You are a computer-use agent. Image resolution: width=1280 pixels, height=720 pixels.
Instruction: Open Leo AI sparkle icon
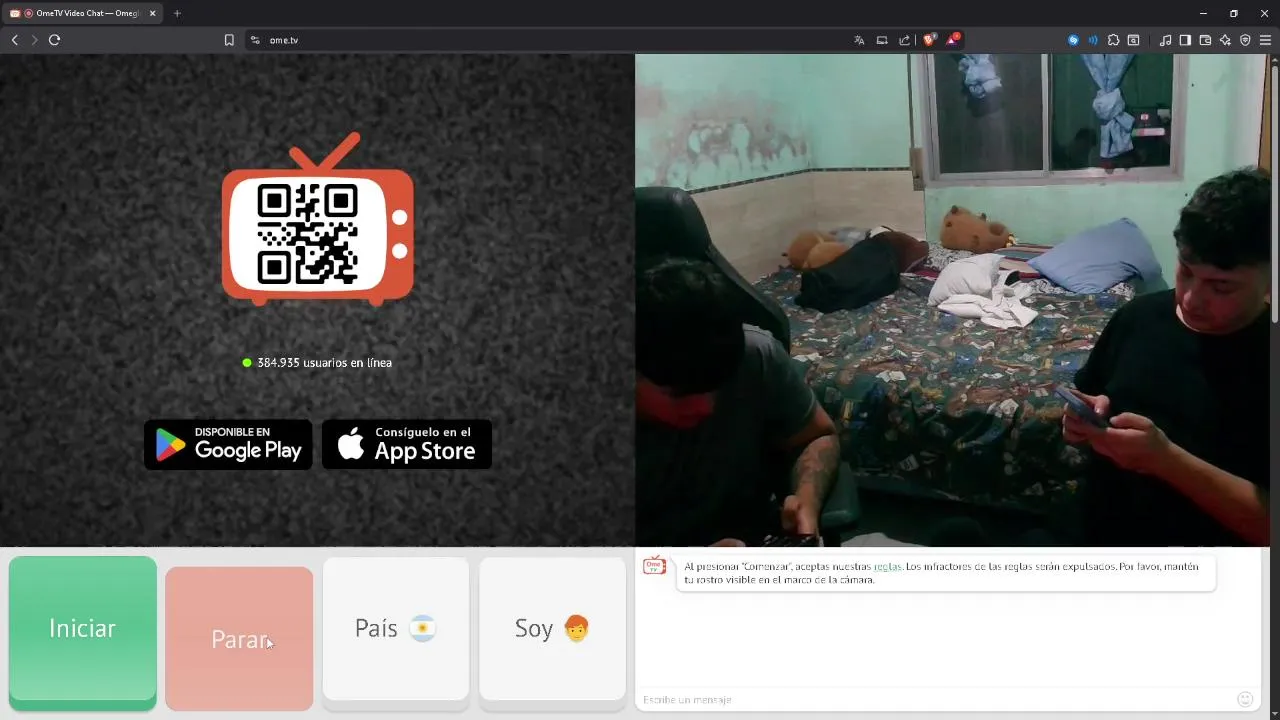click(x=1225, y=40)
